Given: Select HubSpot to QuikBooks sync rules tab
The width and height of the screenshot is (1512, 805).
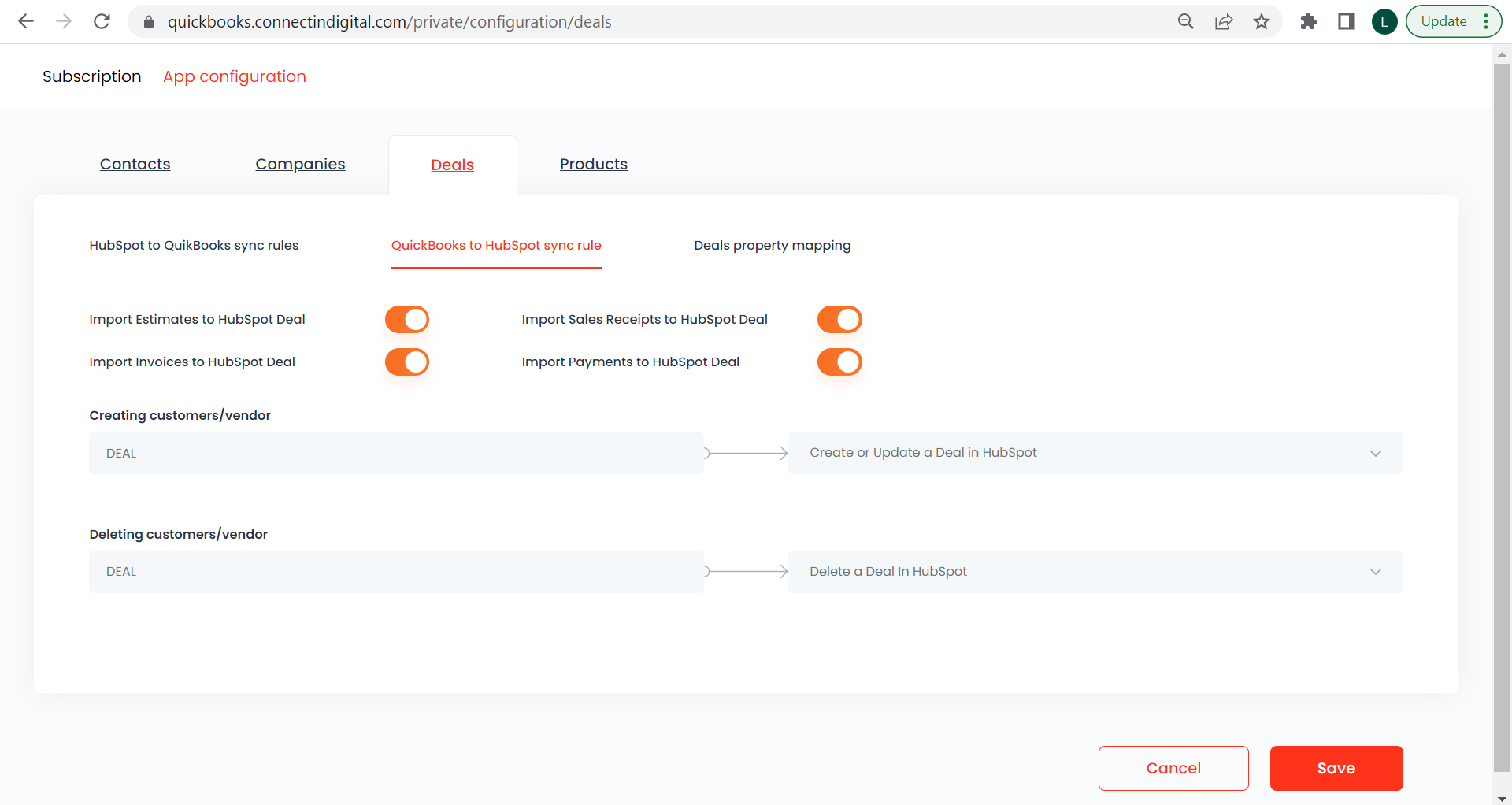Looking at the screenshot, I should coord(194,245).
